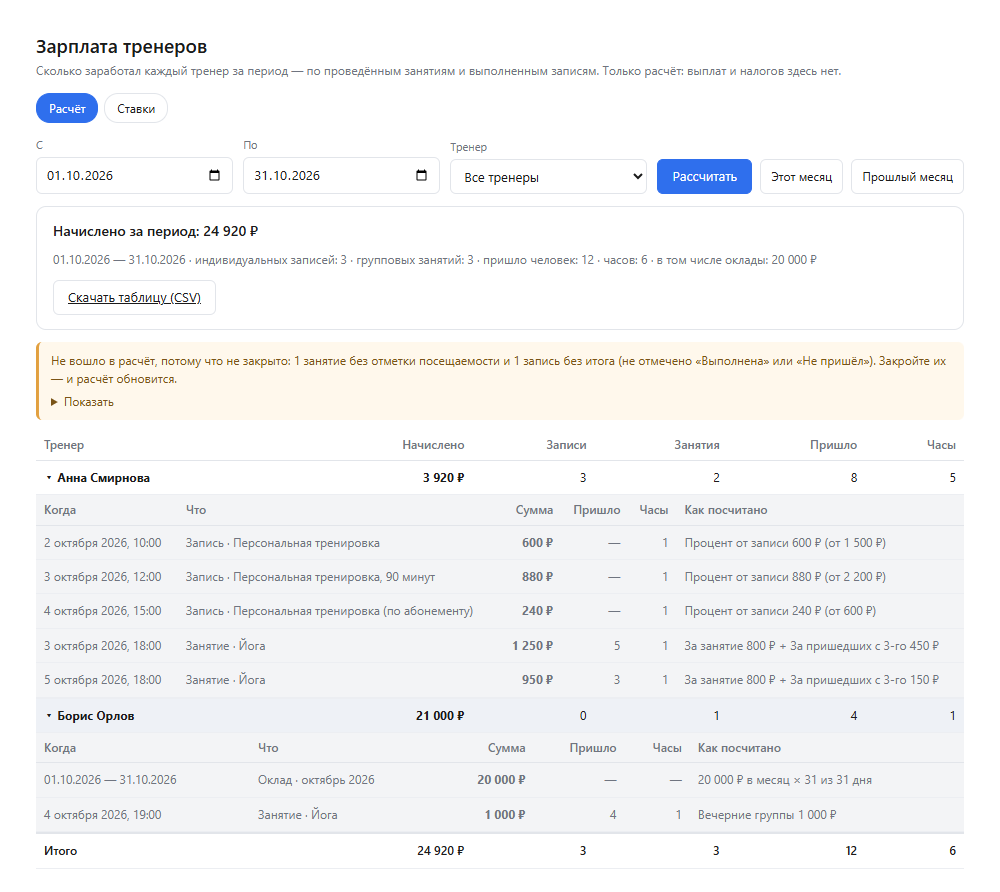Click the Итого total 24 920 ₽
The width and height of the screenshot is (1000, 892).
tap(441, 851)
